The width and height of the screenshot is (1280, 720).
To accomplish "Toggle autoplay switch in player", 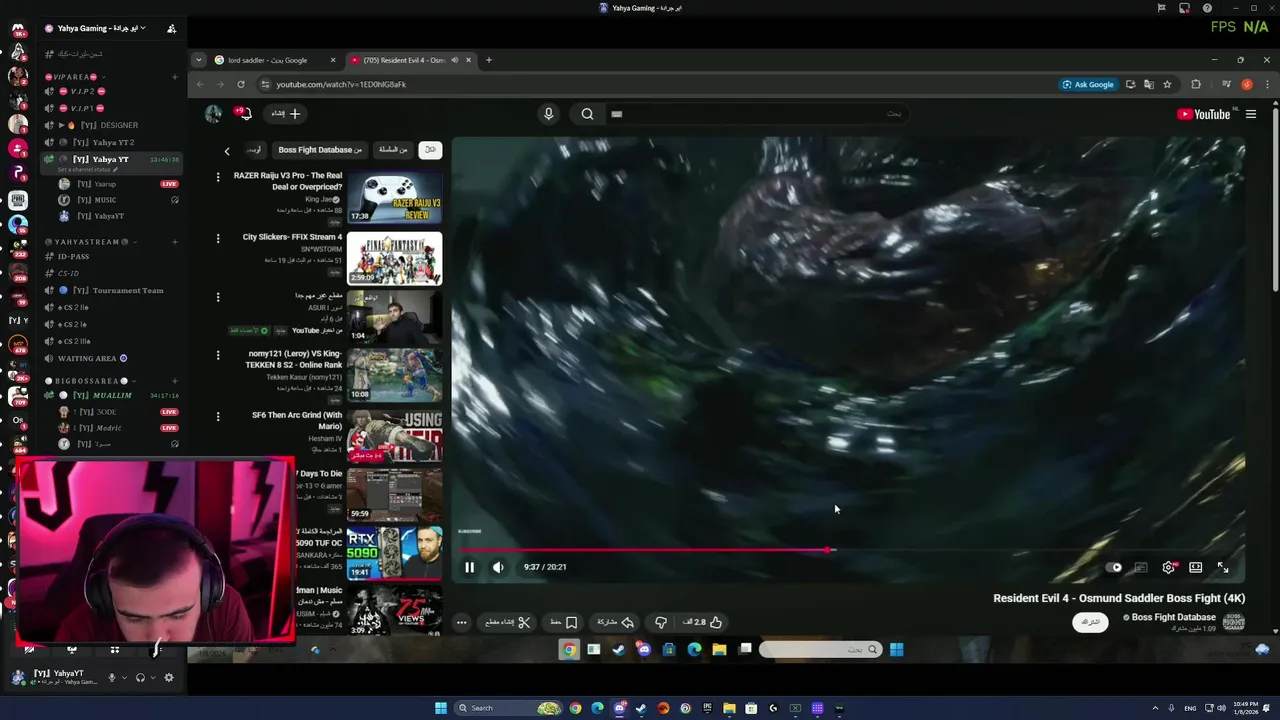I will 1114,567.
